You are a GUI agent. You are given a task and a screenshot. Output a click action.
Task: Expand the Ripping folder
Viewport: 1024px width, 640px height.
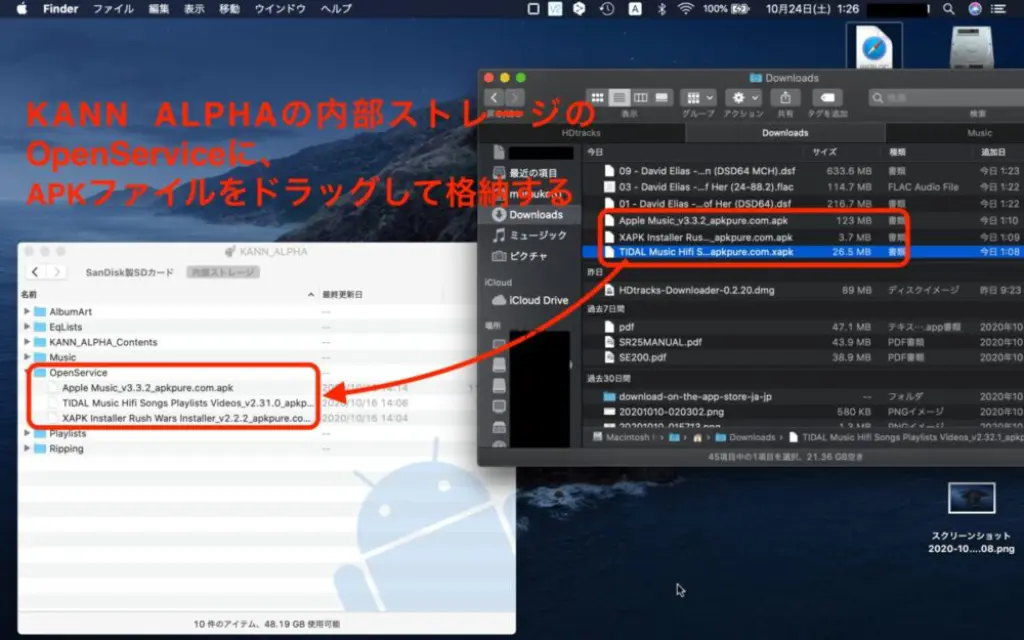click(27, 449)
